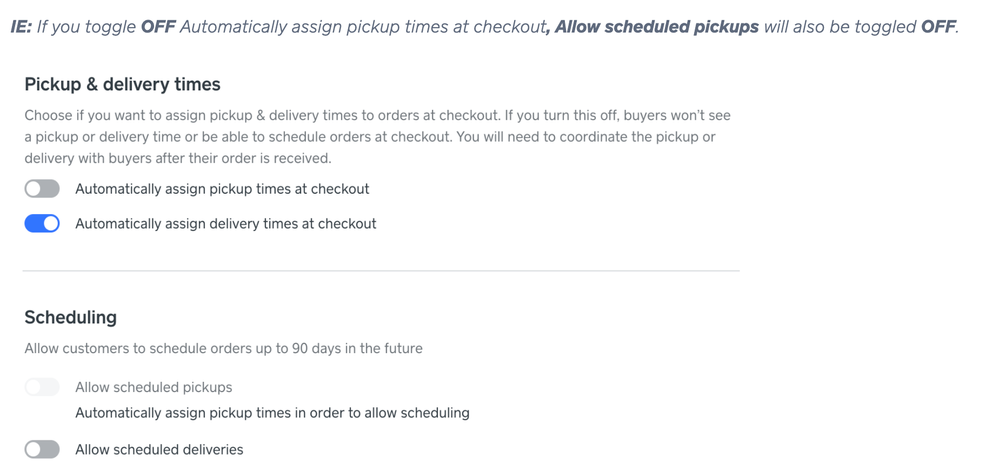
Task: Turn off automatic delivery times at checkout
Action: tap(42, 224)
